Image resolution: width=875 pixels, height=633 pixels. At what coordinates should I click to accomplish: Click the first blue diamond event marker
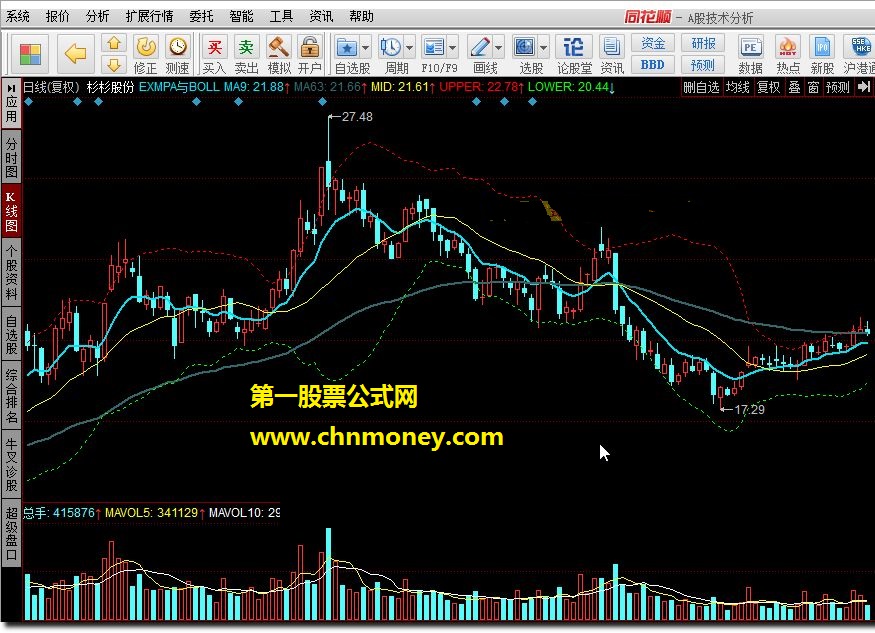(28, 102)
